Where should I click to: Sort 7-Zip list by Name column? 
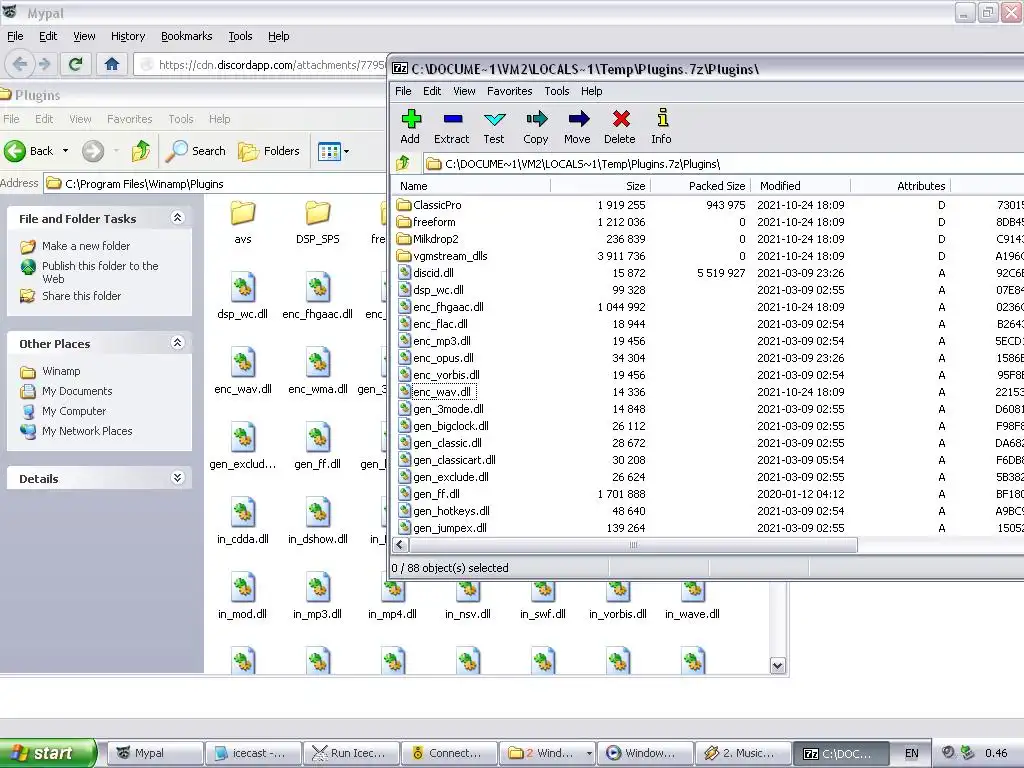pyautogui.click(x=472, y=185)
